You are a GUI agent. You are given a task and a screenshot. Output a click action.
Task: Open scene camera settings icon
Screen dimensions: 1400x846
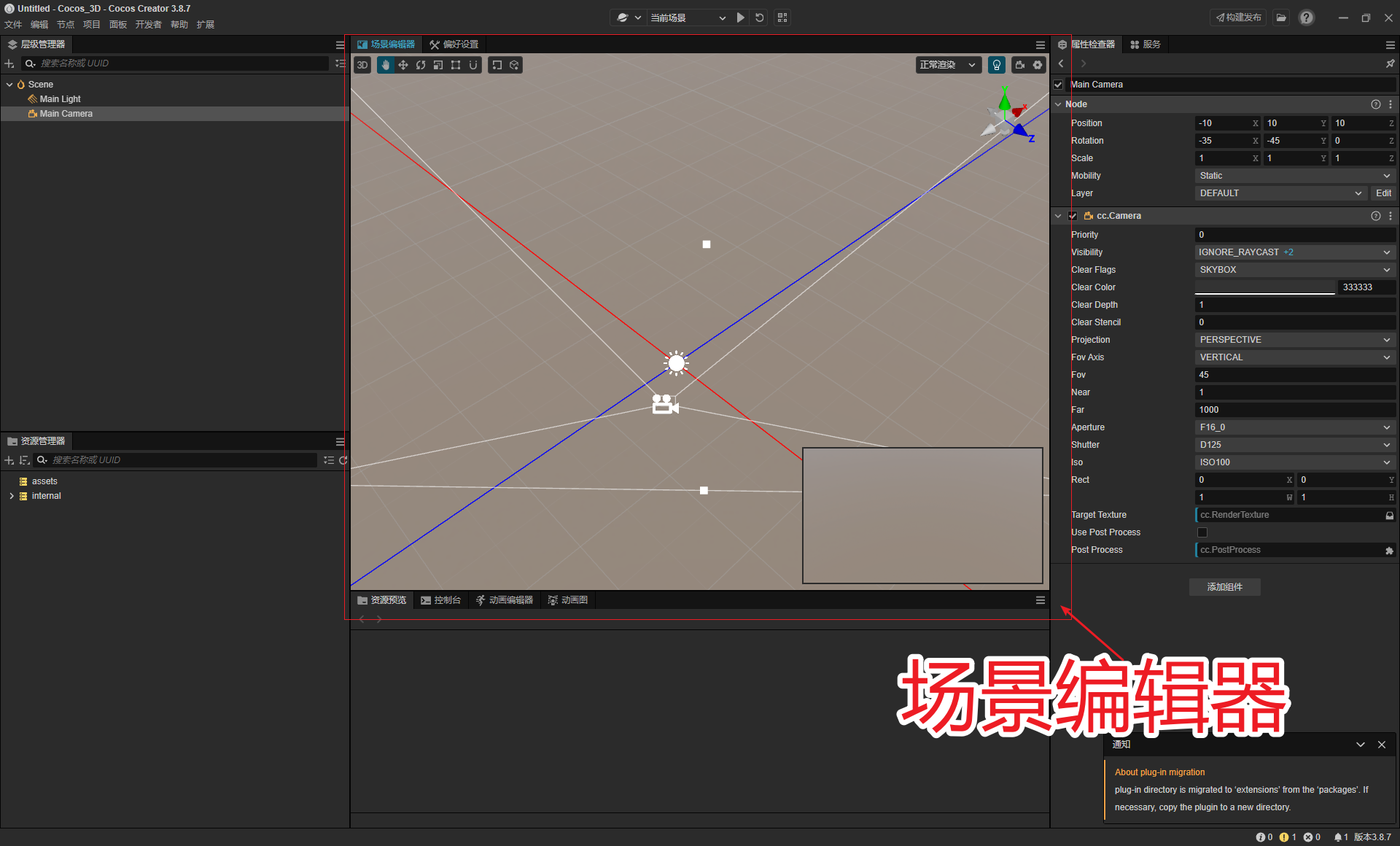click(x=1020, y=65)
